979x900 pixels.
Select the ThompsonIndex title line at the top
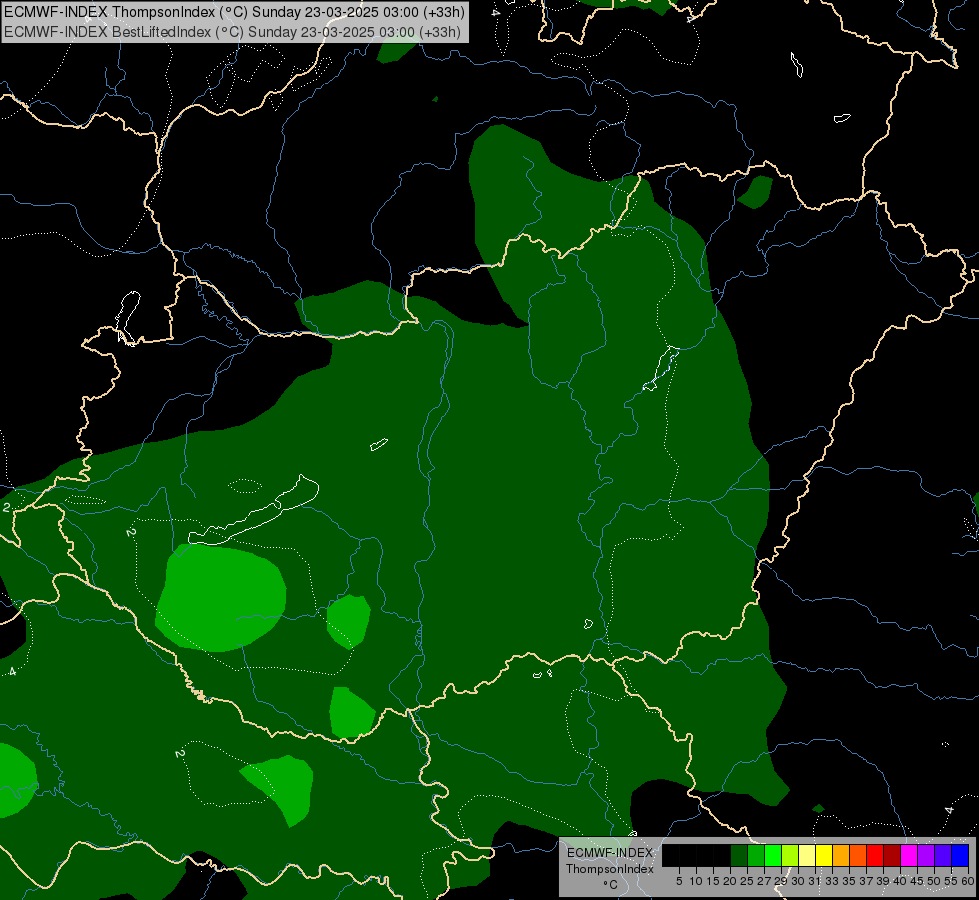[234, 12]
